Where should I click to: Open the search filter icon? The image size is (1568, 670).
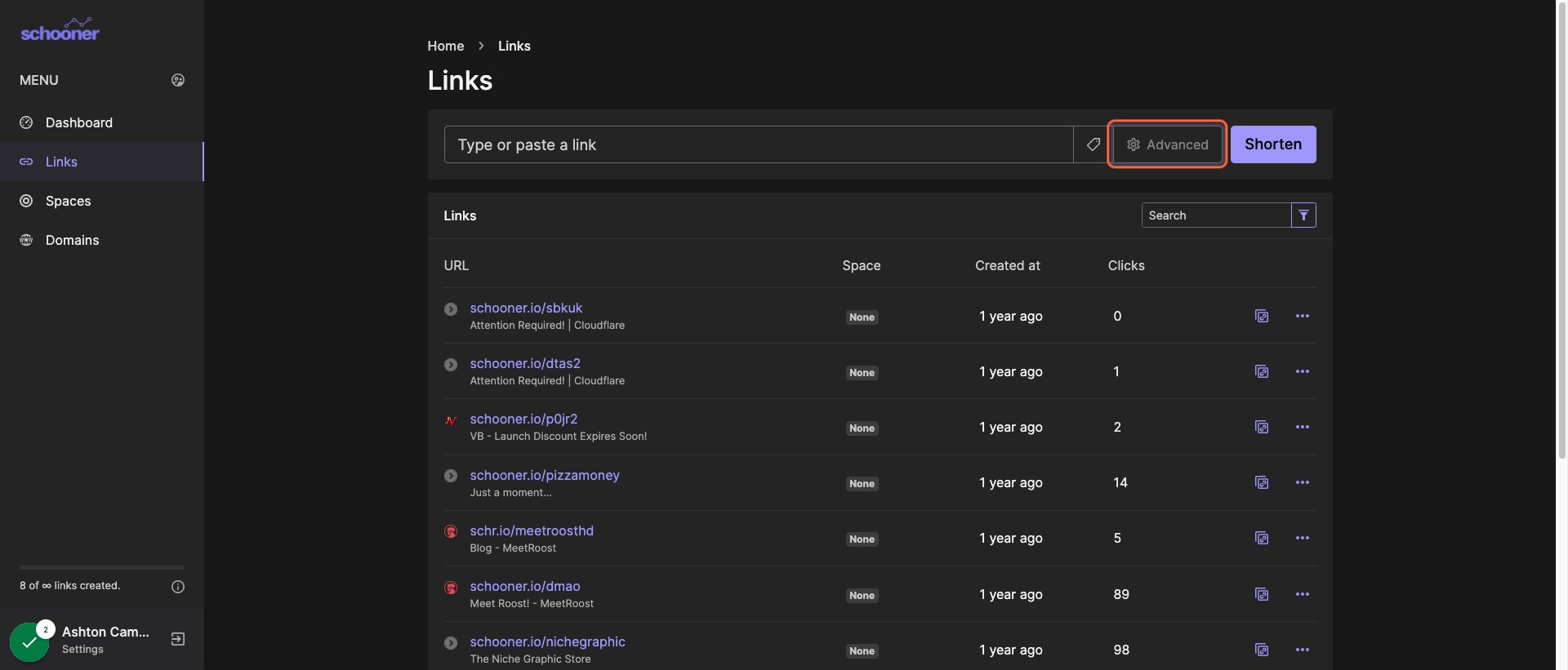[x=1303, y=215]
